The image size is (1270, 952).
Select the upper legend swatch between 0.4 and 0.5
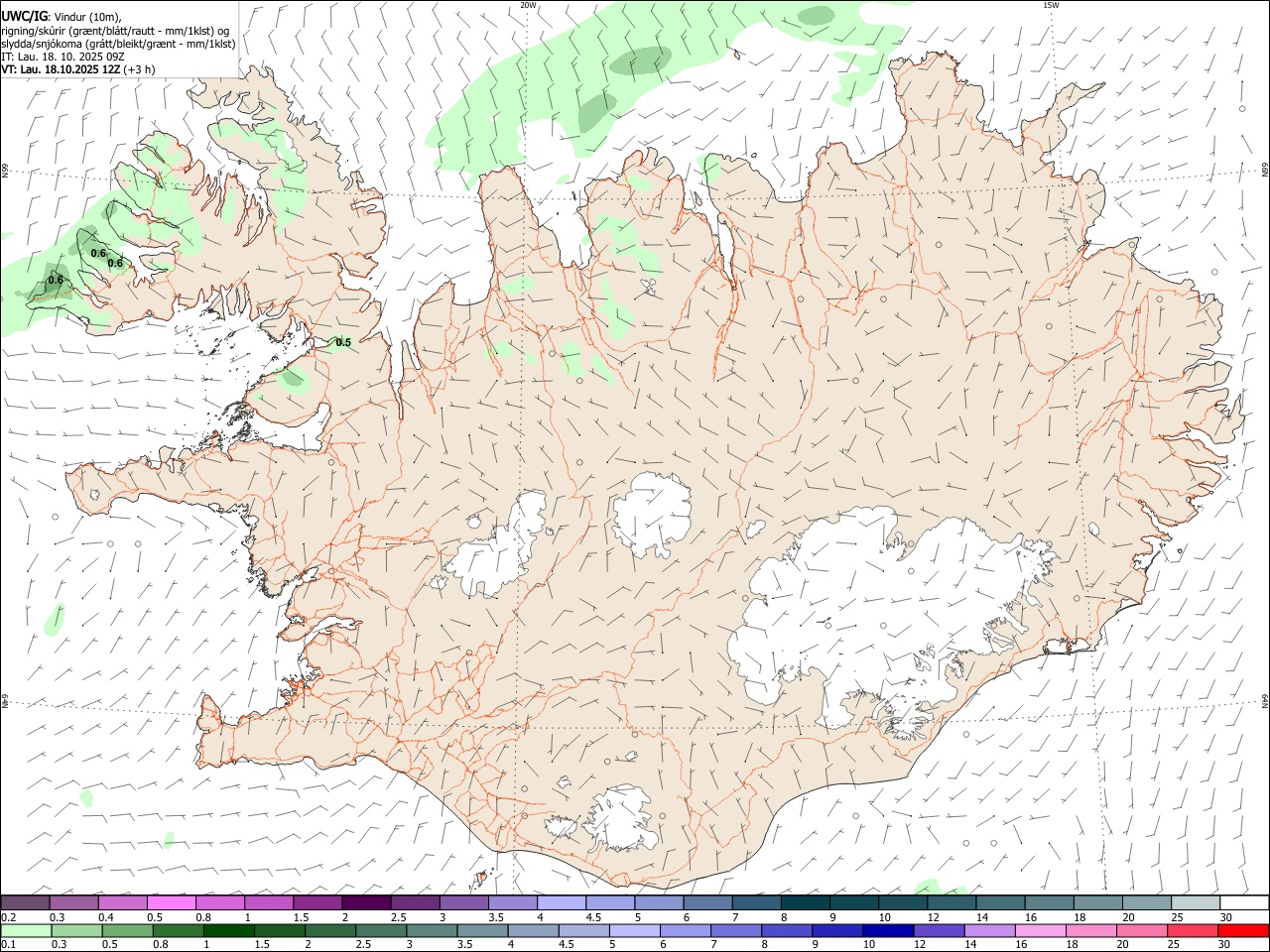pyautogui.click(x=123, y=902)
